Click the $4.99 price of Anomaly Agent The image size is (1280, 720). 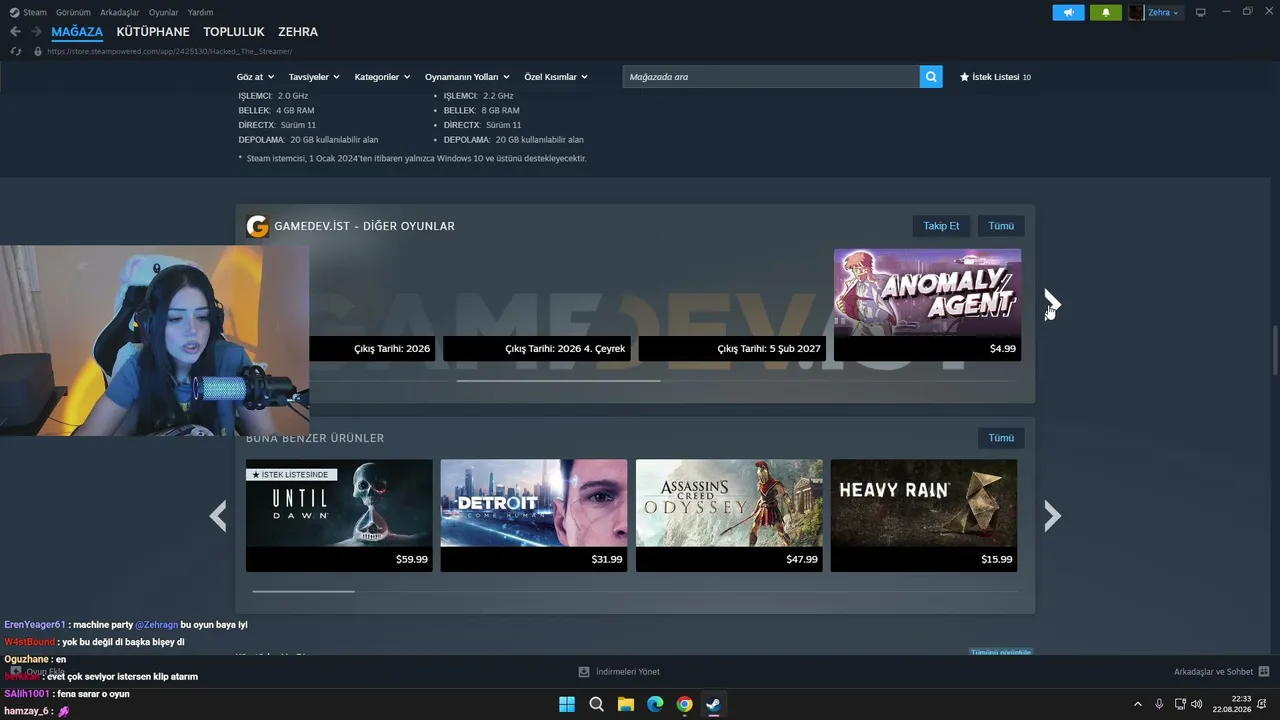(x=1003, y=349)
